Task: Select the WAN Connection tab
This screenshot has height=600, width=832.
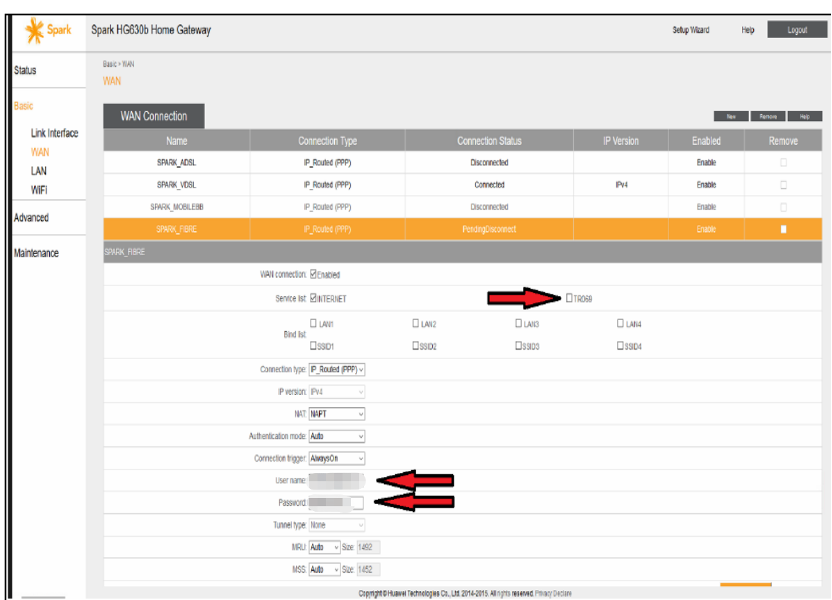Action: (154, 116)
